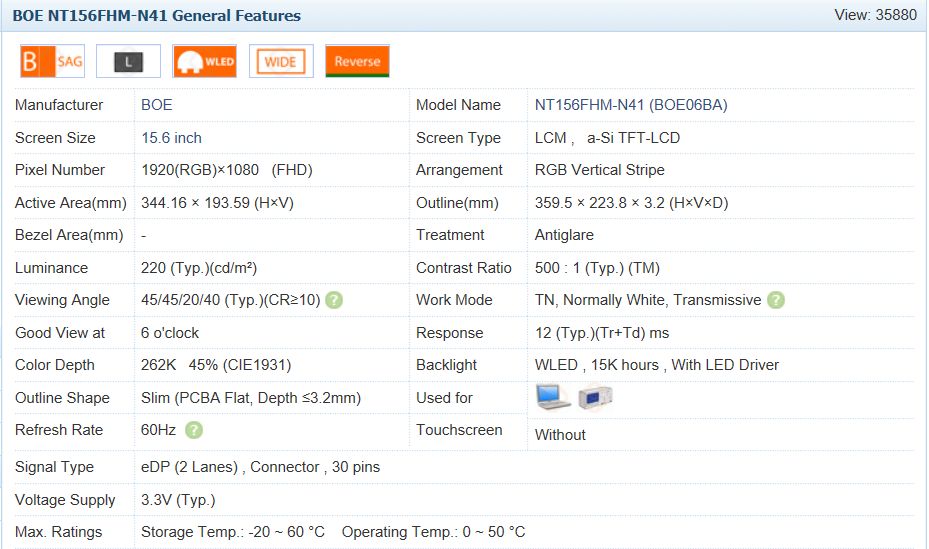Click the 60Hz refresh rate value

click(158, 430)
